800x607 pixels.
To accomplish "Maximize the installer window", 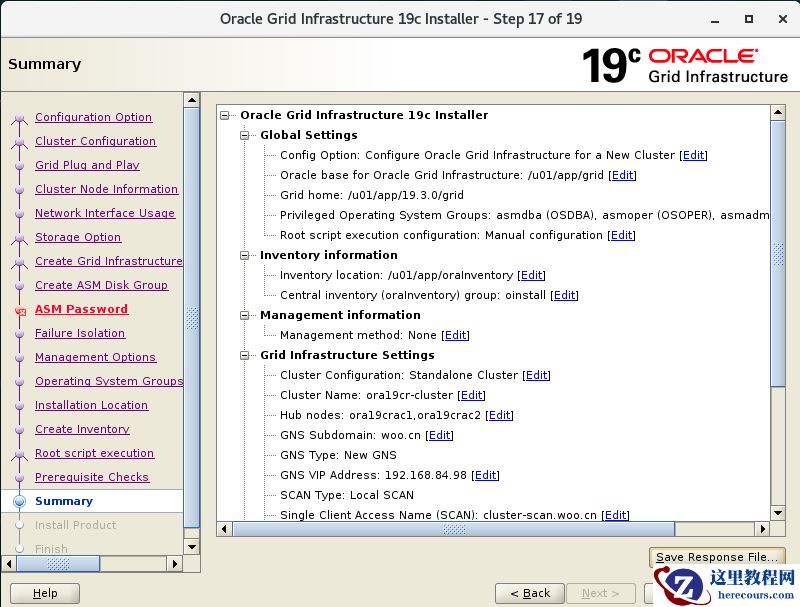I will pos(748,19).
